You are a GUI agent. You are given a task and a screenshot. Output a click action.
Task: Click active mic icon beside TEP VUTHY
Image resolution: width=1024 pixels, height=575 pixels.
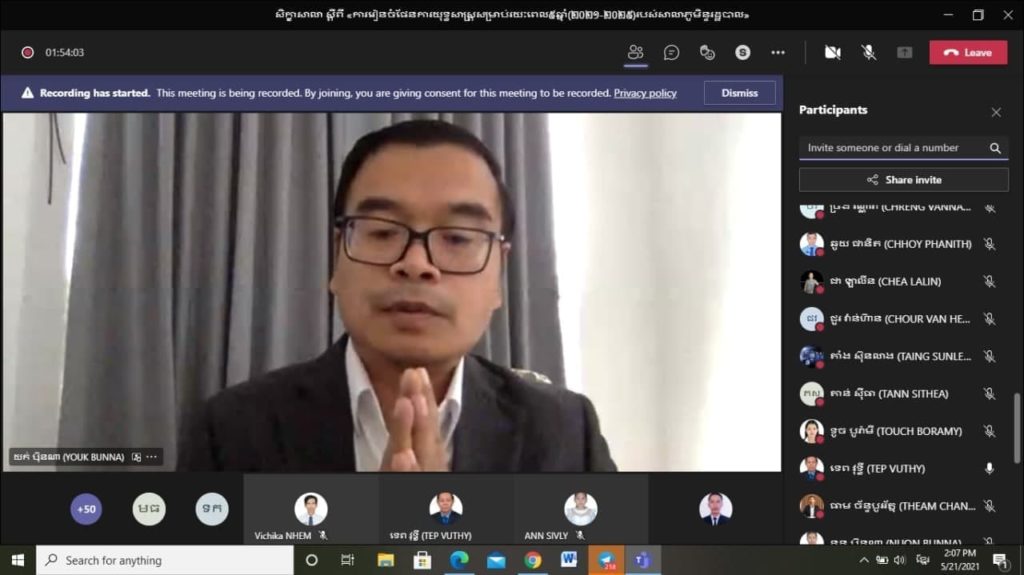[989, 468]
